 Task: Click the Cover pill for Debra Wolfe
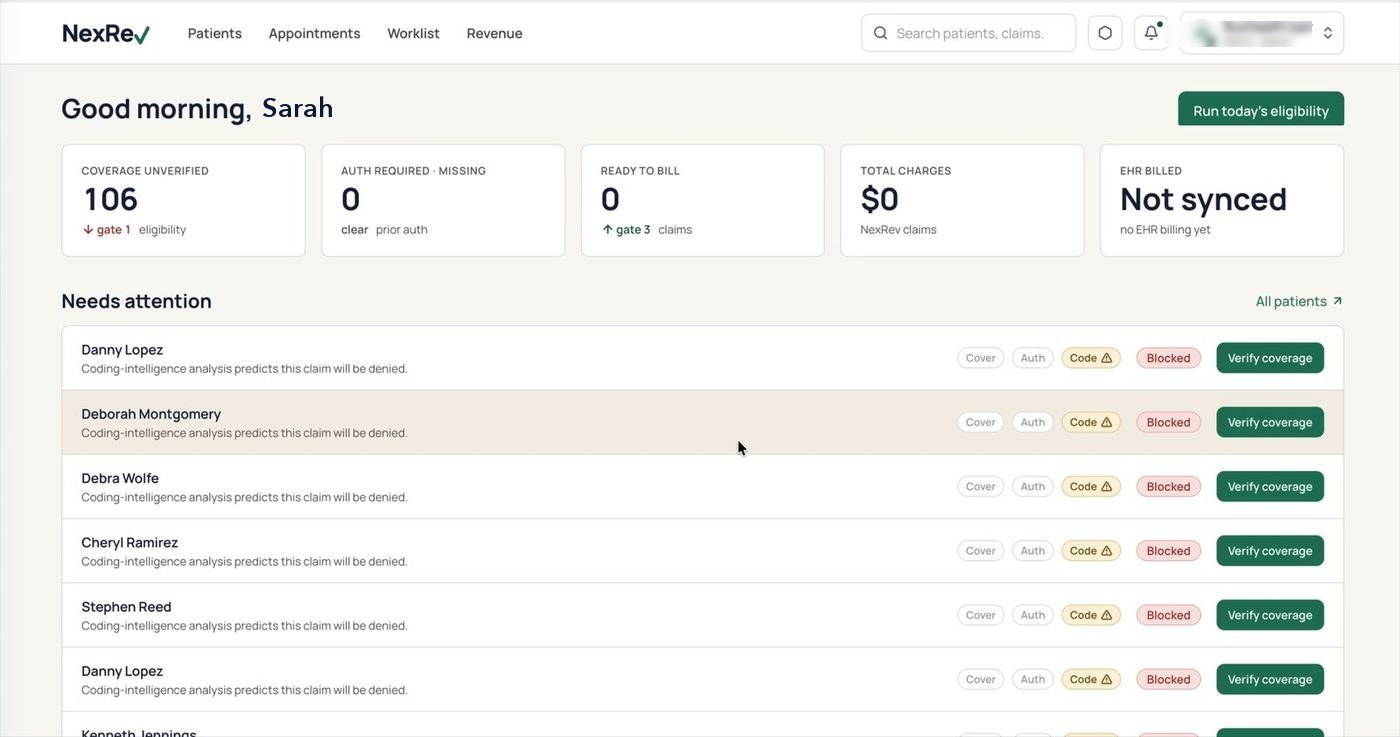click(980, 486)
